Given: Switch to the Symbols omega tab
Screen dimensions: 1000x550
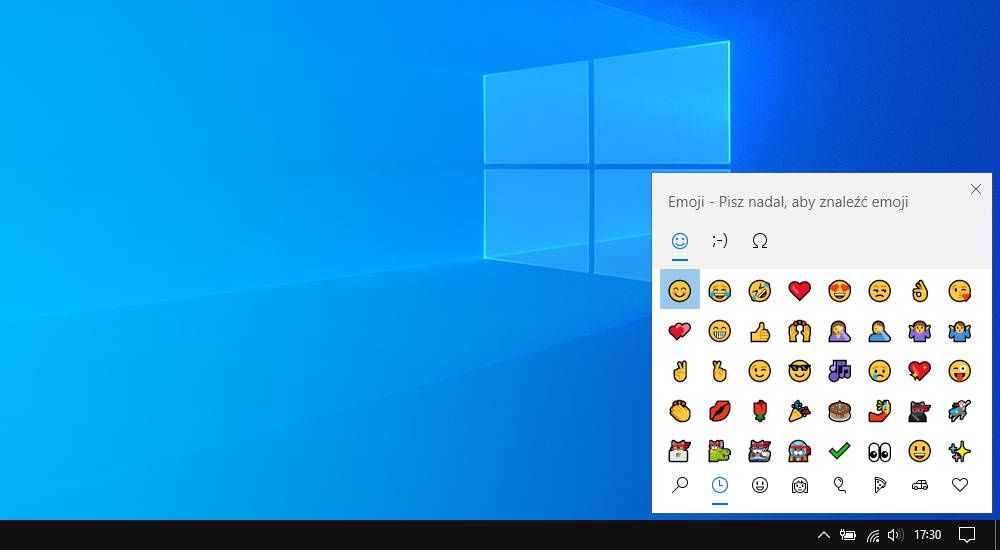Looking at the screenshot, I should (760, 241).
